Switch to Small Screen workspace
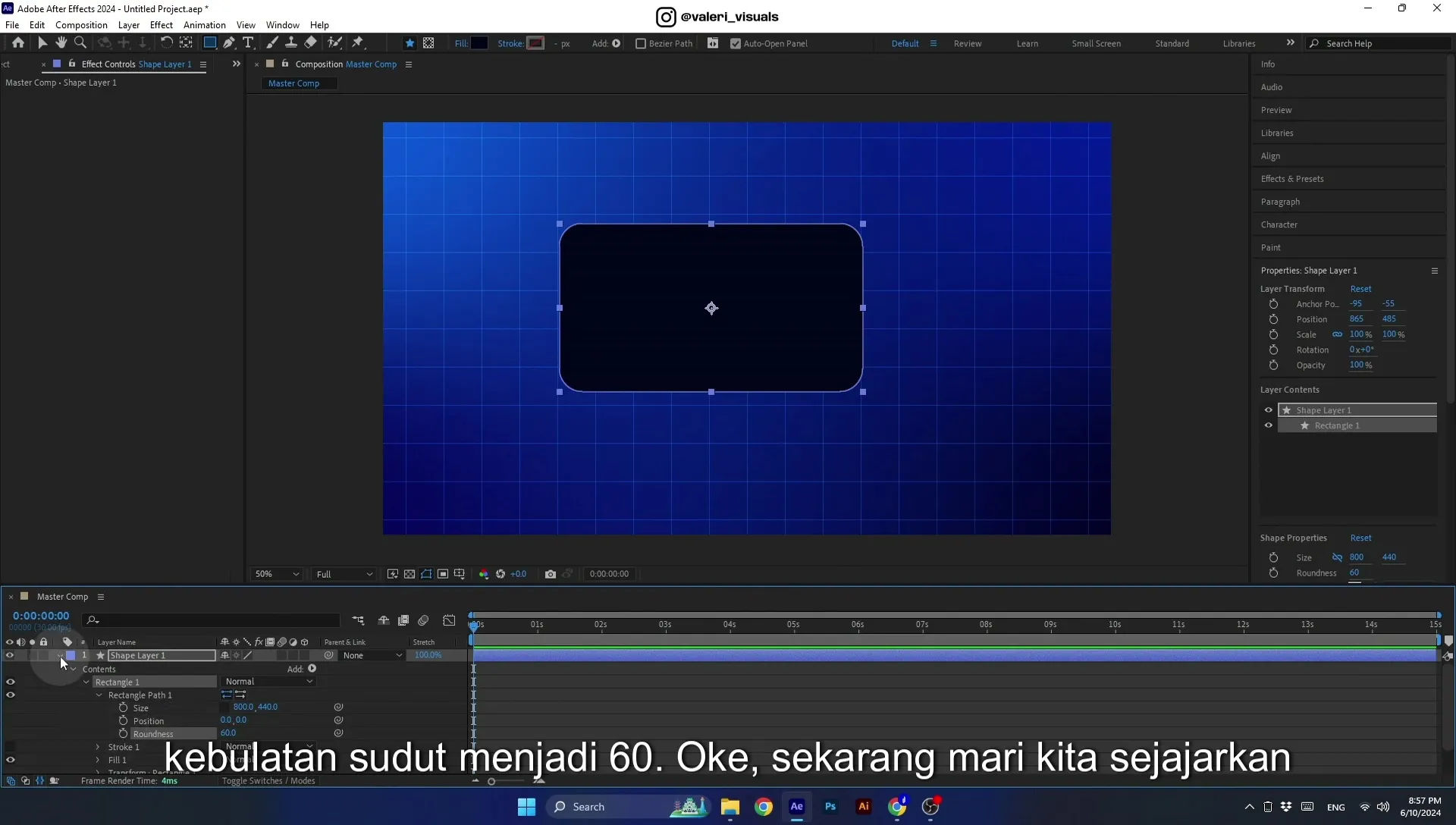Image resolution: width=1456 pixels, height=825 pixels. coord(1096,43)
